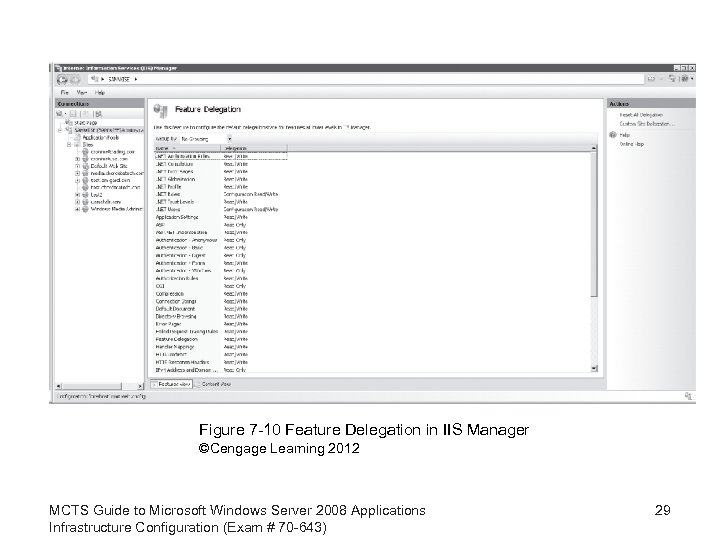
Task: Select the .NET Profile feature row
Action: point(220,187)
